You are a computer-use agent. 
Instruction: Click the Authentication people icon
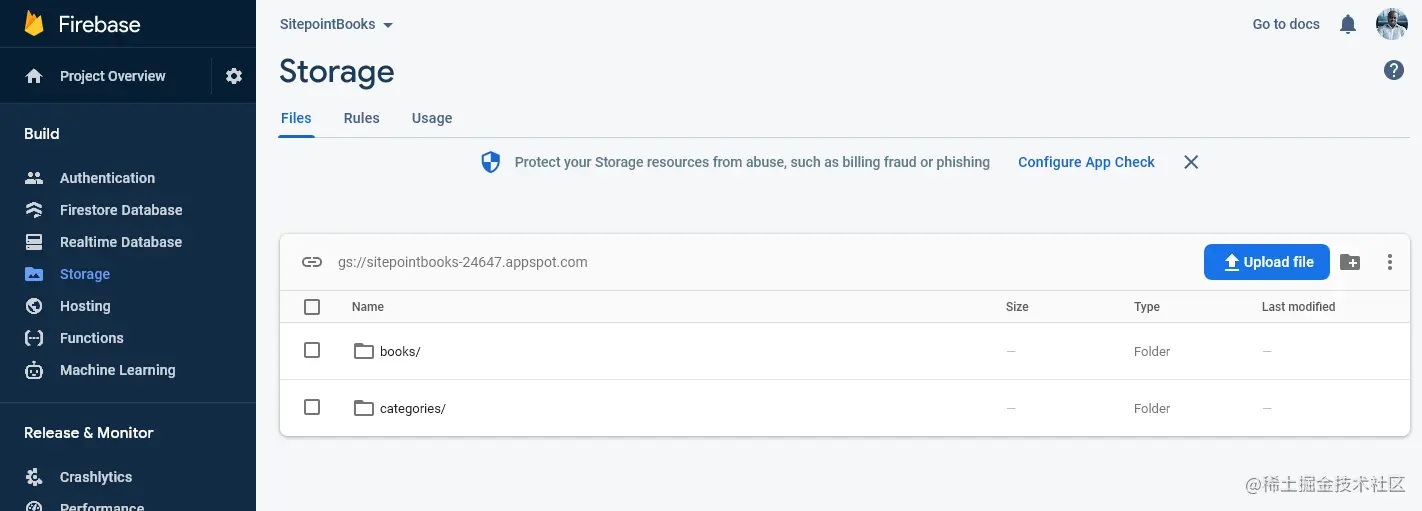[x=34, y=178]
